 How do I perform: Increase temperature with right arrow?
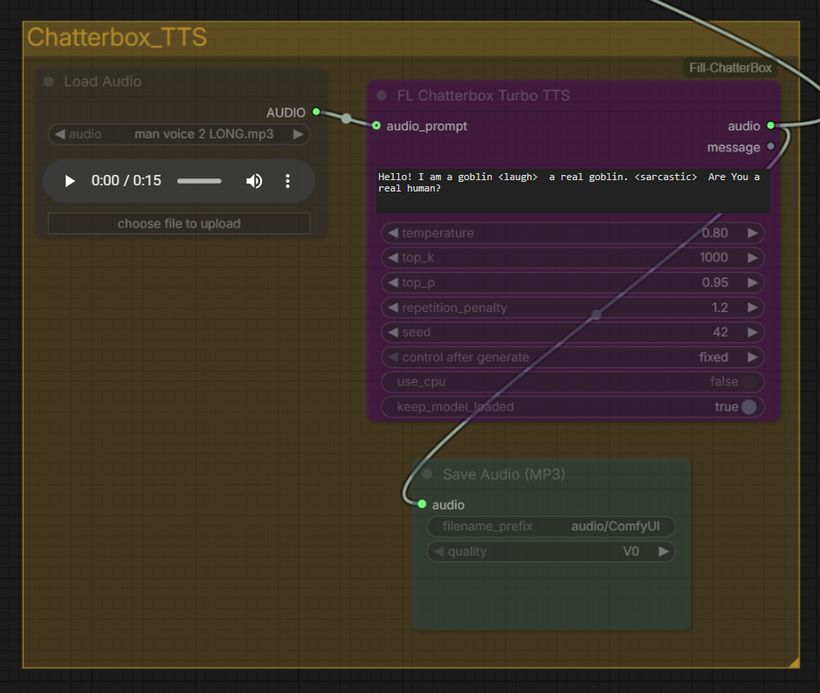point(752,233)
